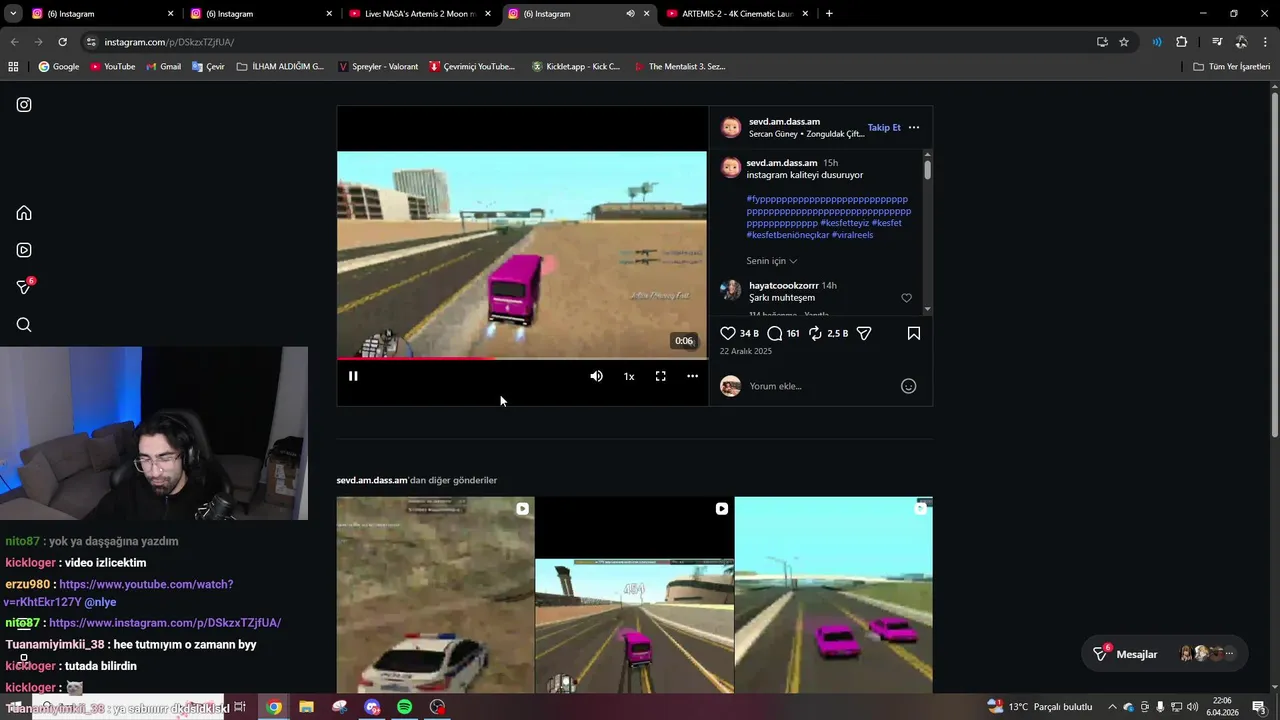Screen dimensions: 1280x720
Task: Expand the Senin için dropdown
Action: click(x=772, y=261)
